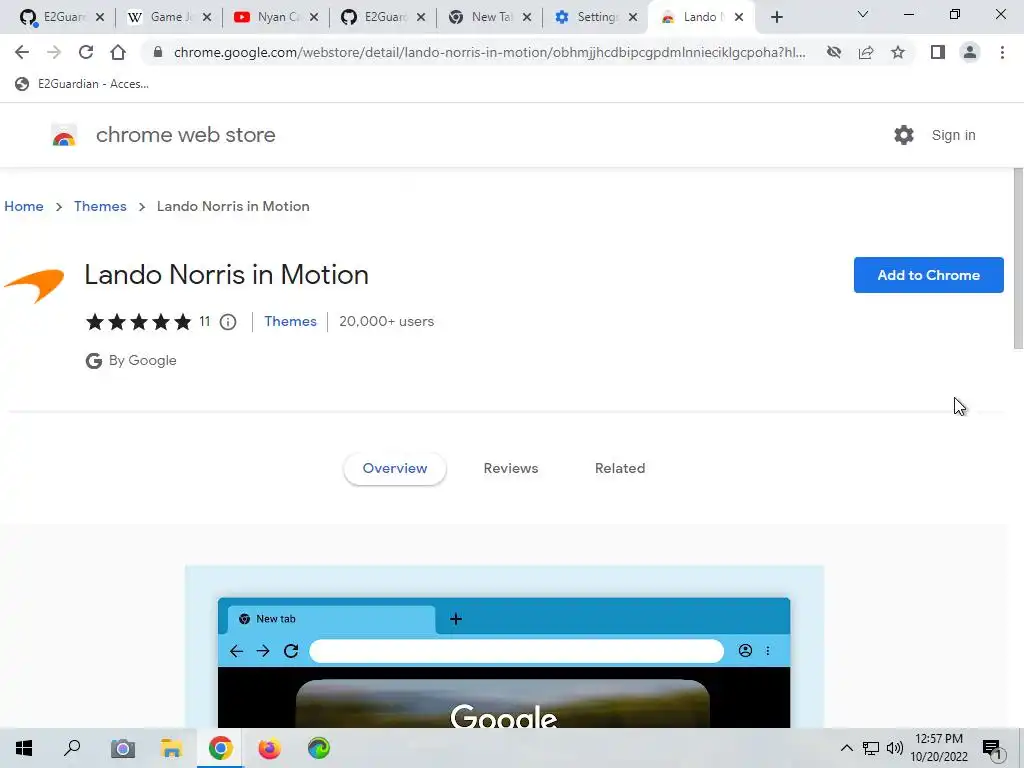Close the Lando web store tab

coord(739,18)
